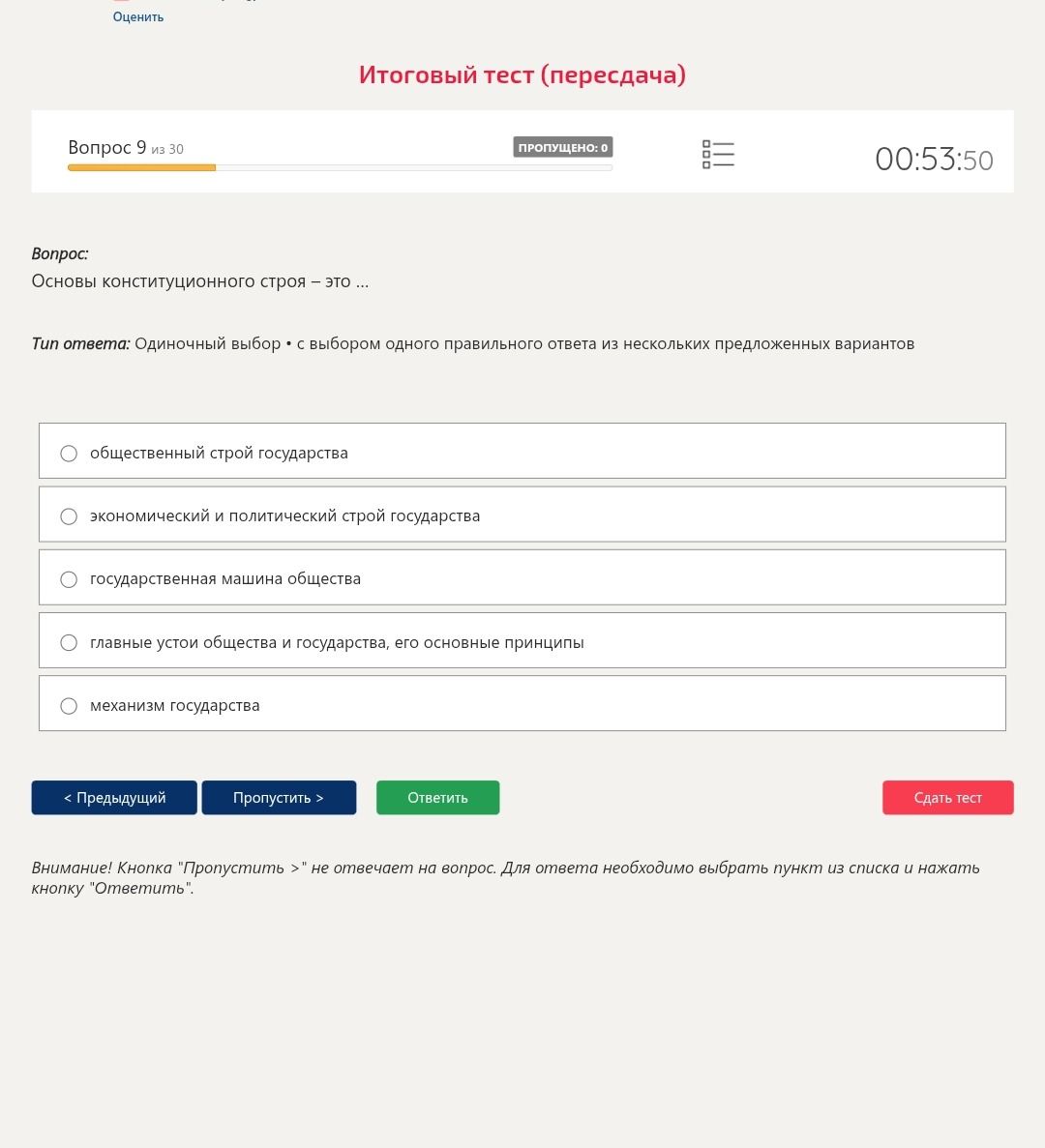Finish exam with 'Сдать тест' button
Viewport: 1045px width, 1148px height.
(x=947, y=797)
